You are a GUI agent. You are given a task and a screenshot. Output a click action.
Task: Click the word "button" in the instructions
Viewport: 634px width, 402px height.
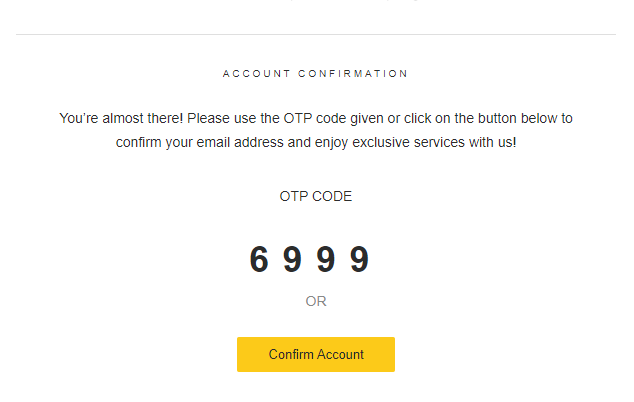[497, 118]
